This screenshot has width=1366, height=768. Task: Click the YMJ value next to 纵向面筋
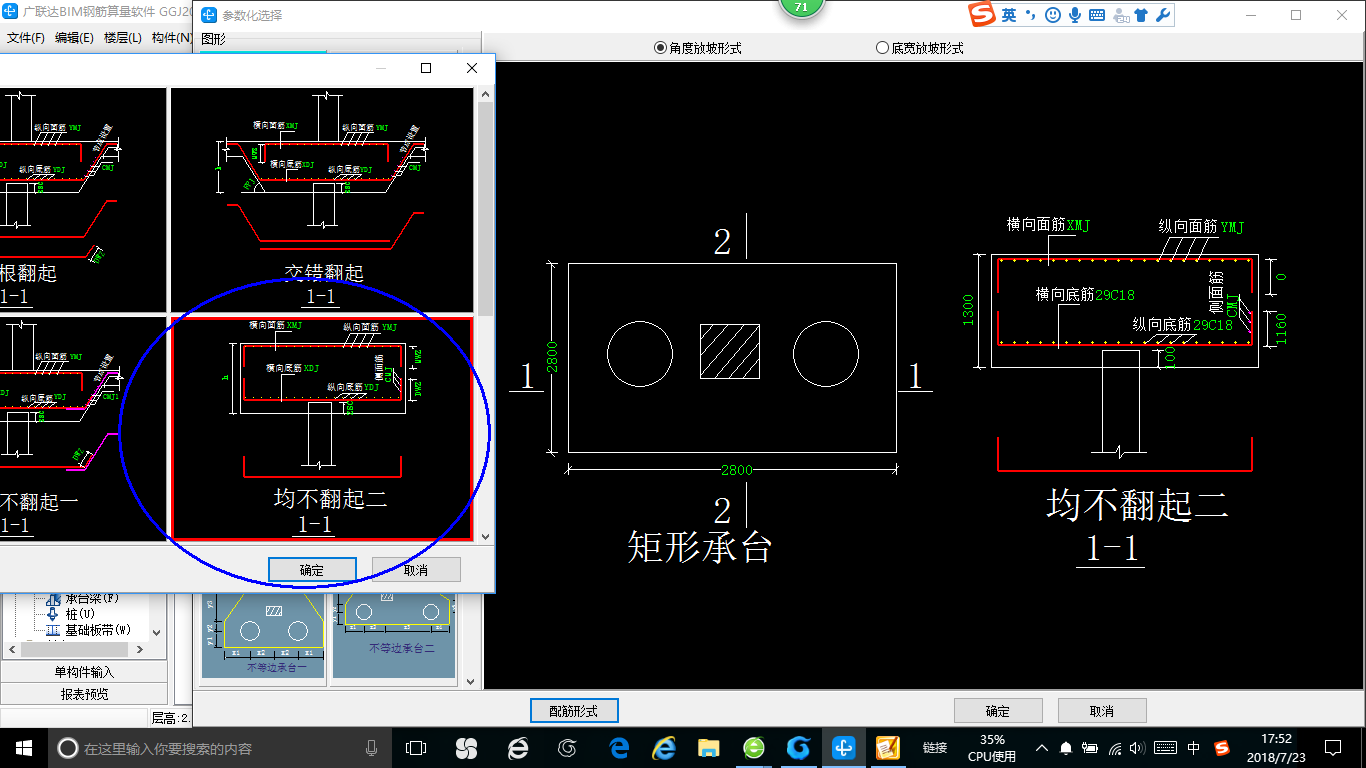(1232, 227)
